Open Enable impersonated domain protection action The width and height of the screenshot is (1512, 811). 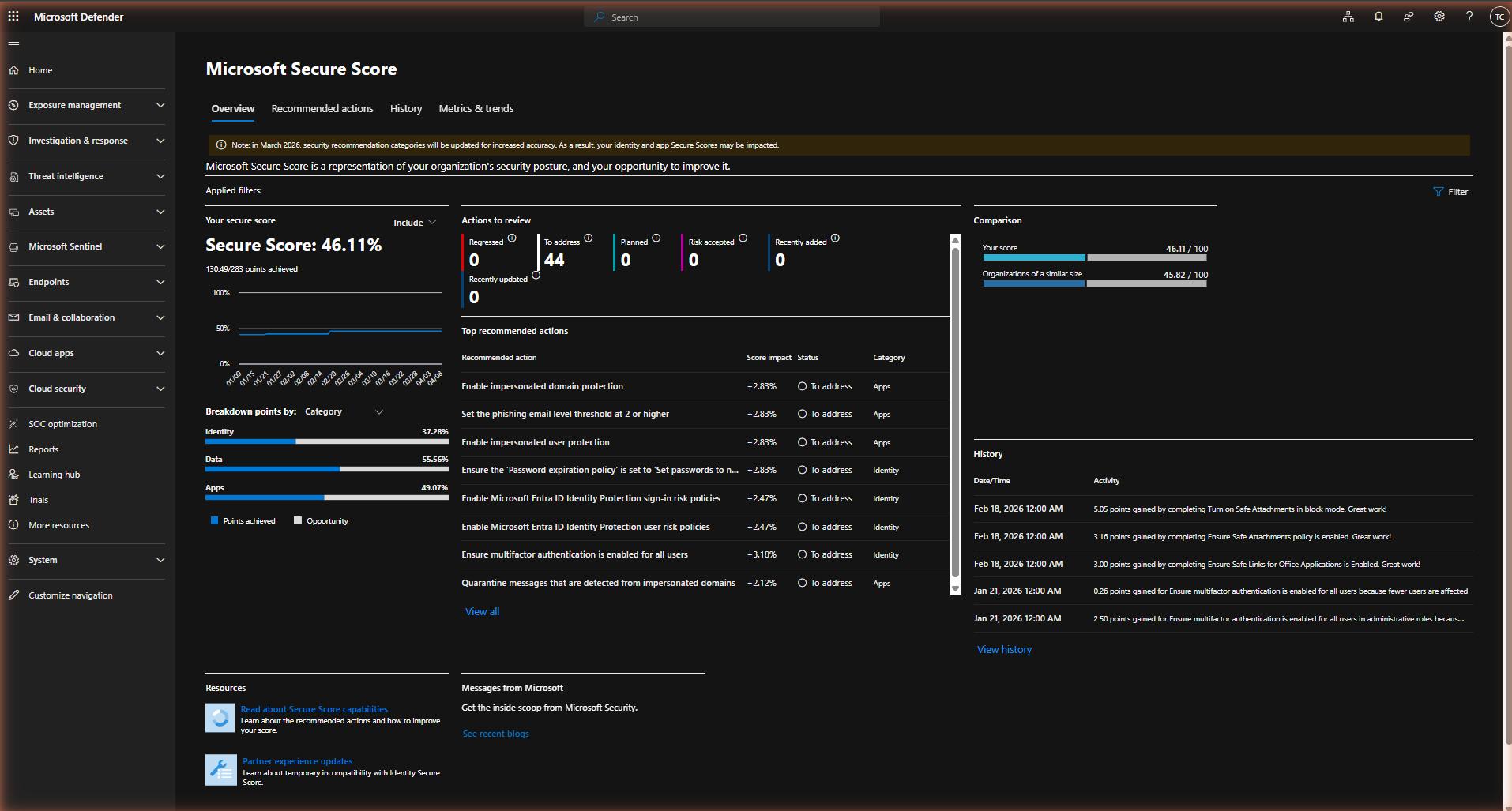(542, 386)
